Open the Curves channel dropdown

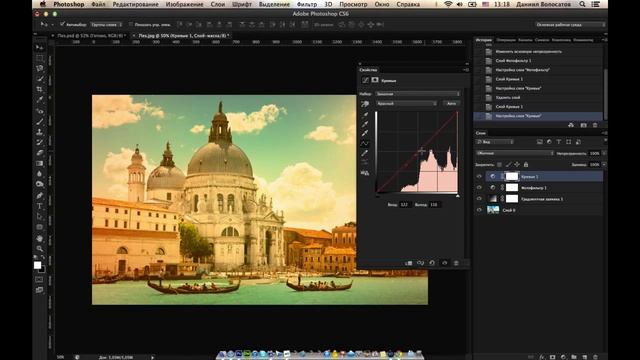coord(407,104)
